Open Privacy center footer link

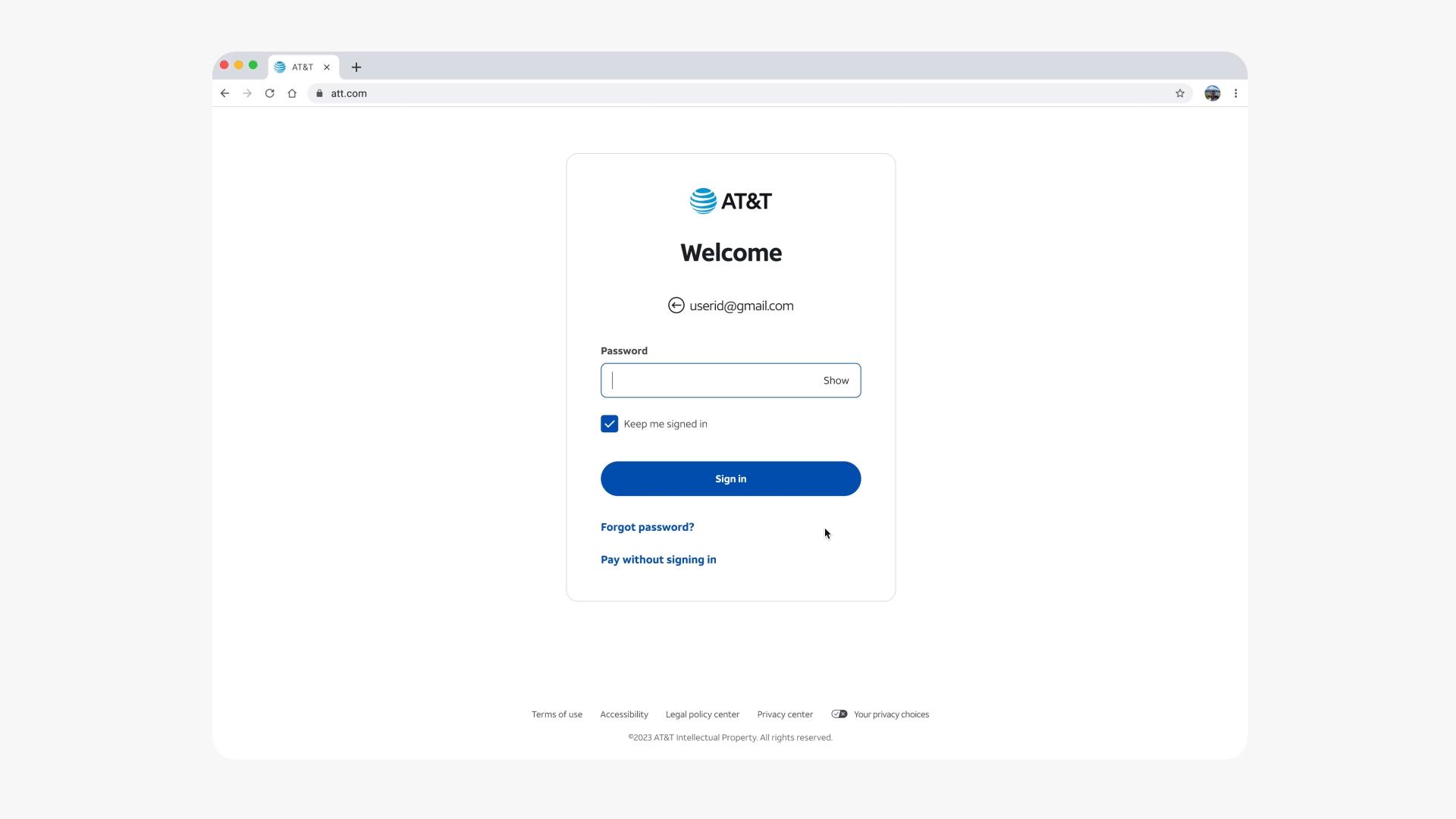pos(785,714)
